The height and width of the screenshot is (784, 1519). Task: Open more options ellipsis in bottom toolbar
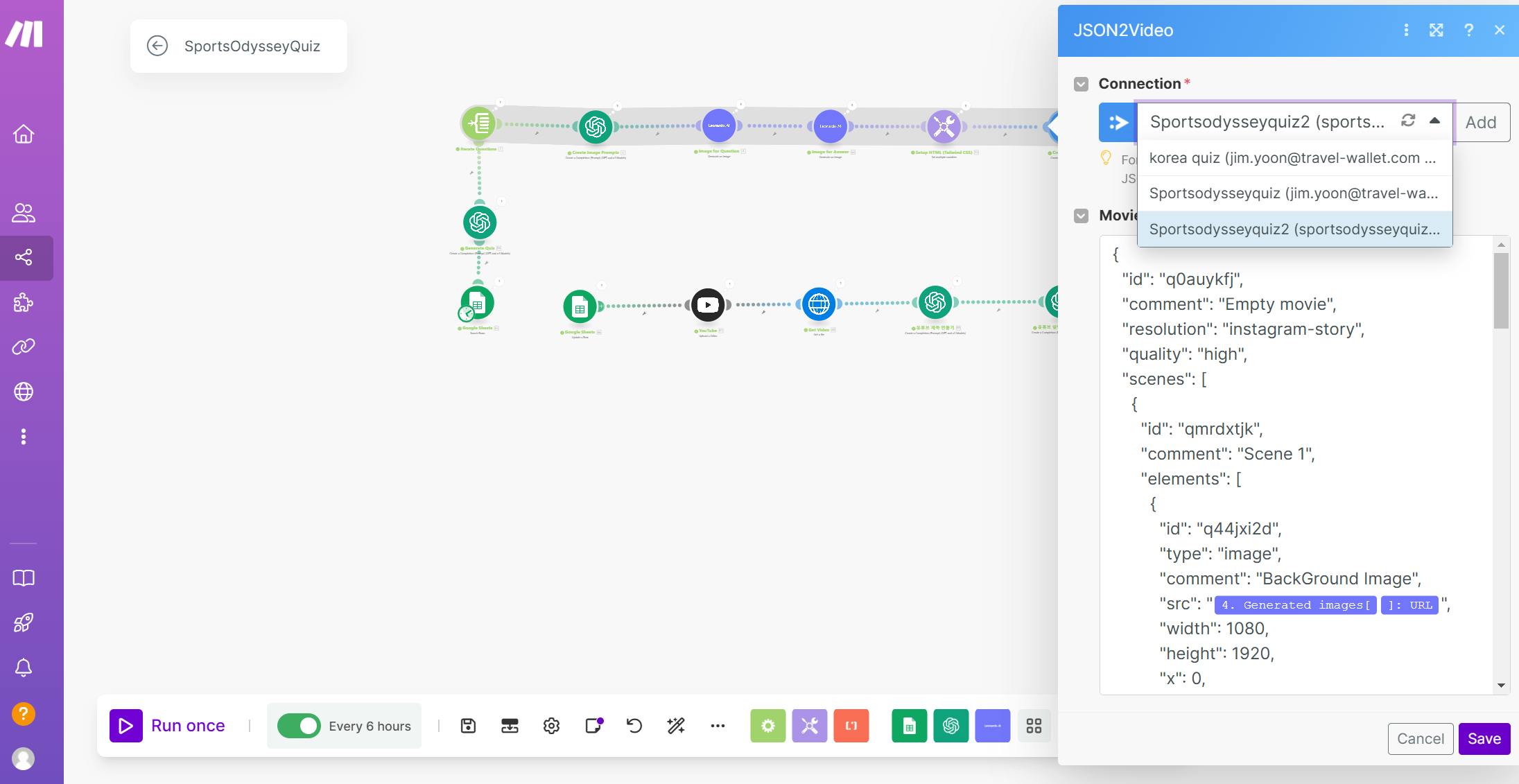click(718, 726)
